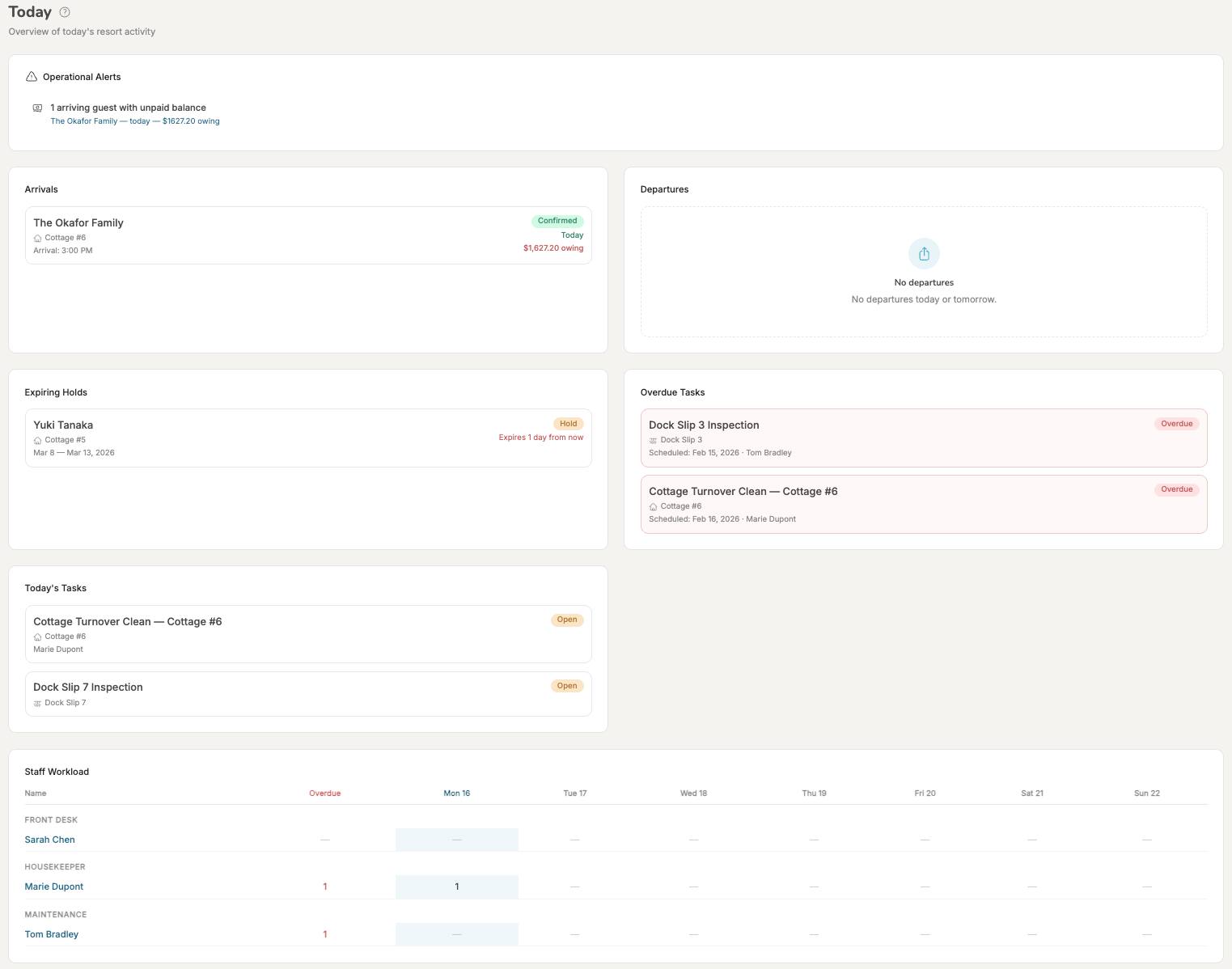Click the Hold badge on Yuki Tanaka's card
1232x969 pixels.
569,423
